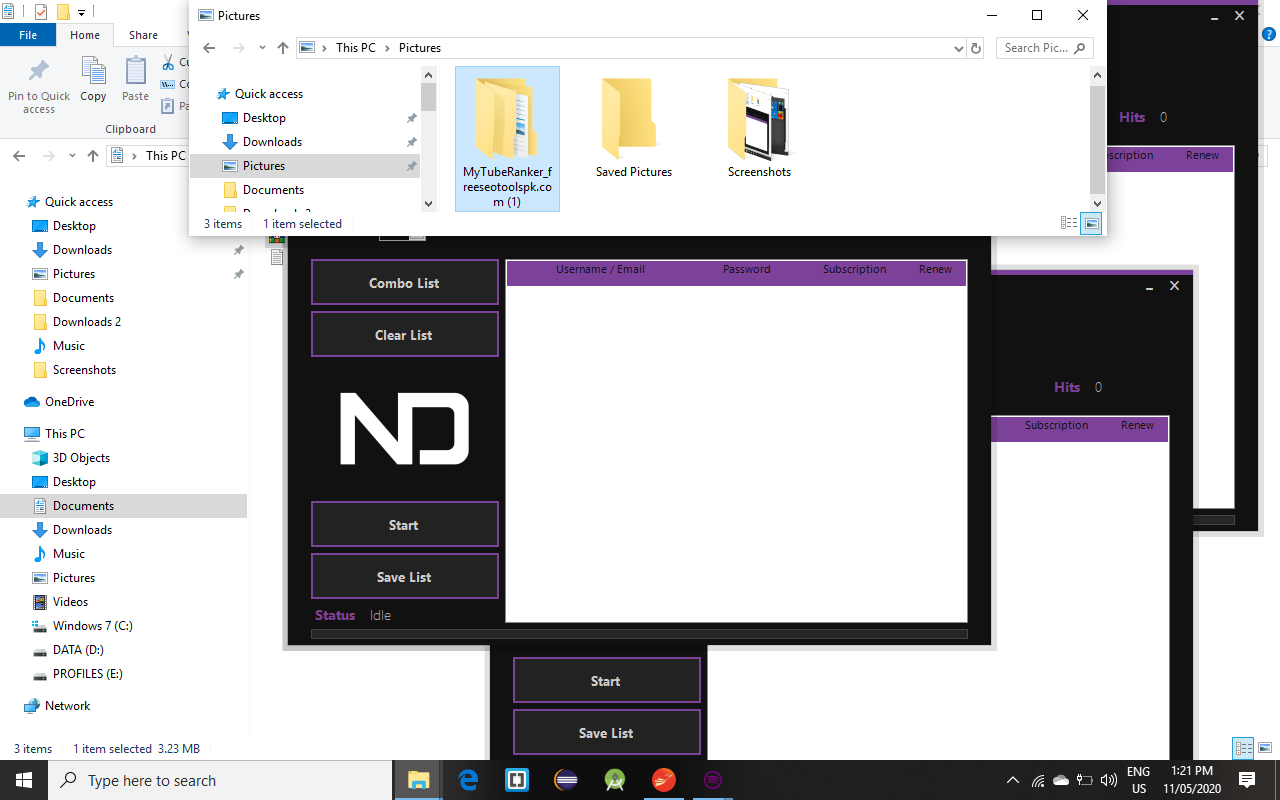Switch Pictures window to large icons view
This screenshot has height=800, width=1280.
[1091, 224]
